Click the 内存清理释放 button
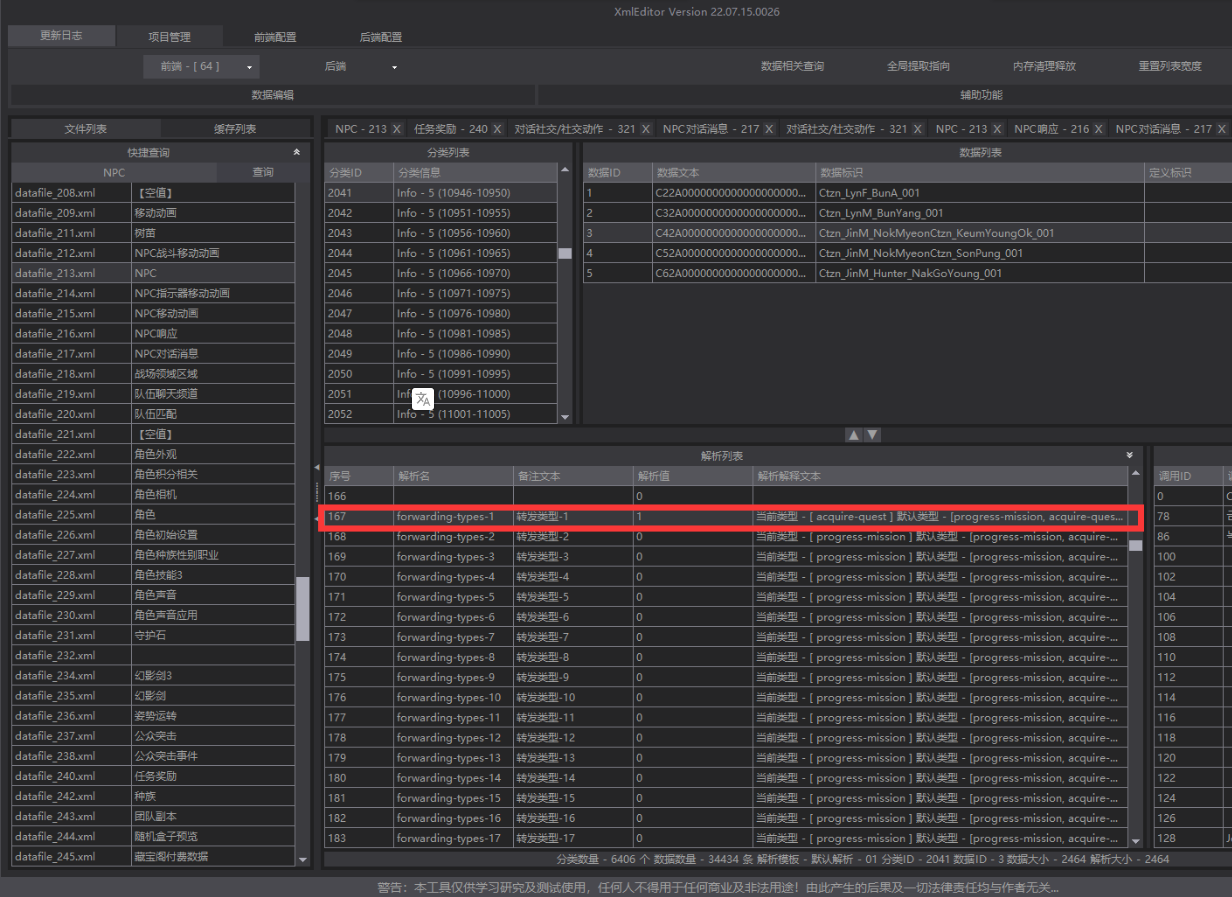 pos(1044,66)
